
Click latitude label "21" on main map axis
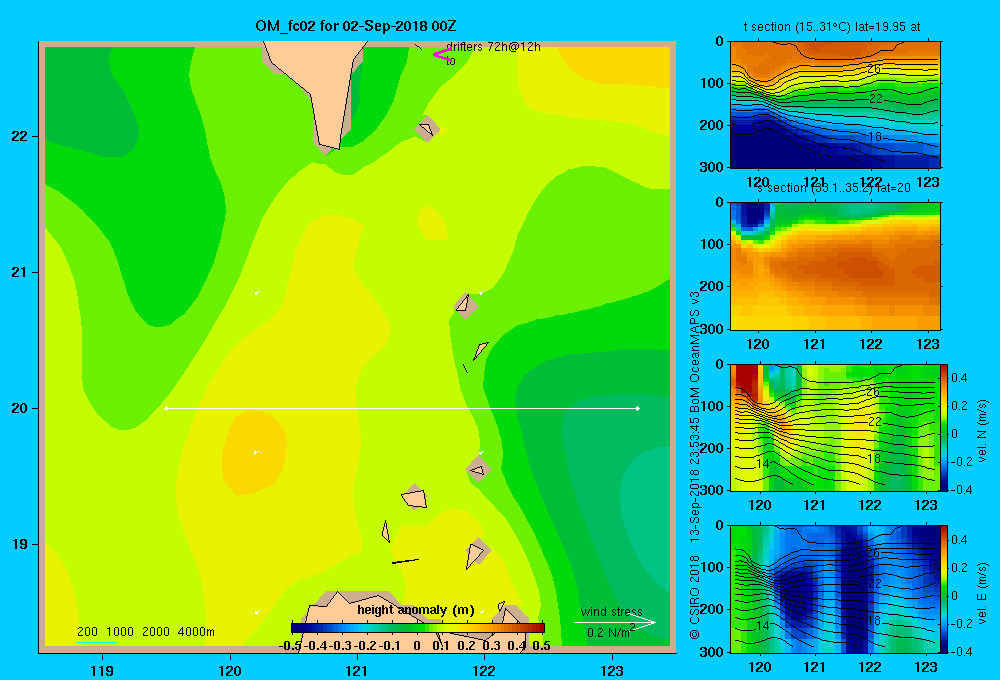click(20, 272)
